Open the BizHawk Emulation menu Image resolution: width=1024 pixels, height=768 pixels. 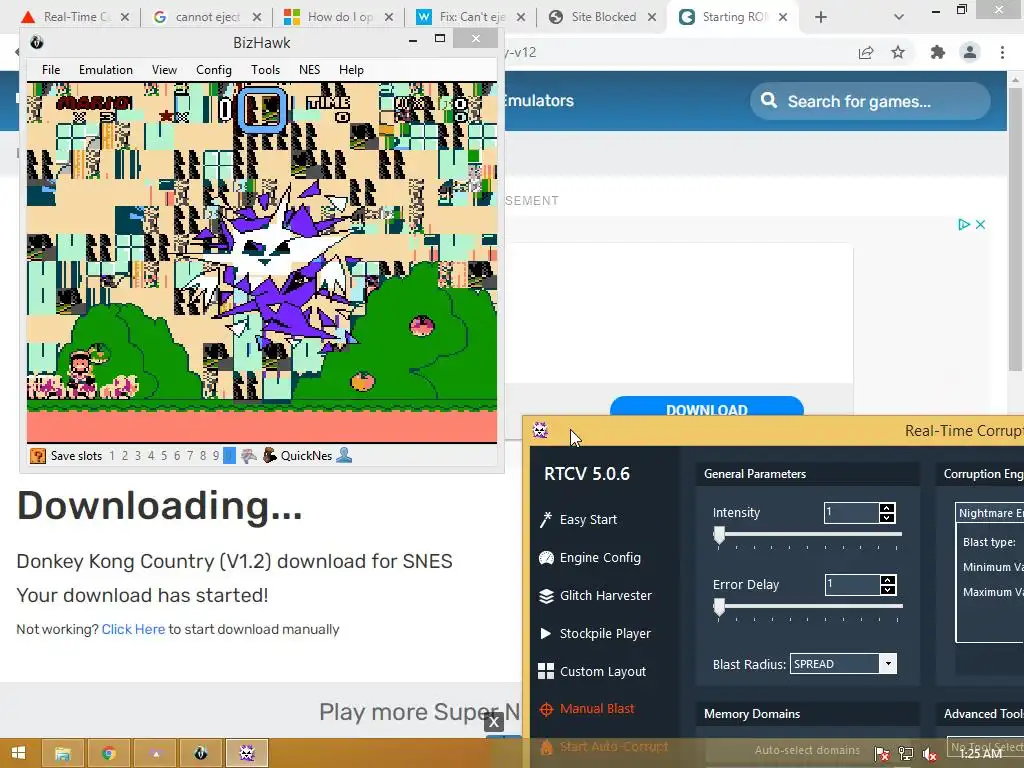point(106,70)
